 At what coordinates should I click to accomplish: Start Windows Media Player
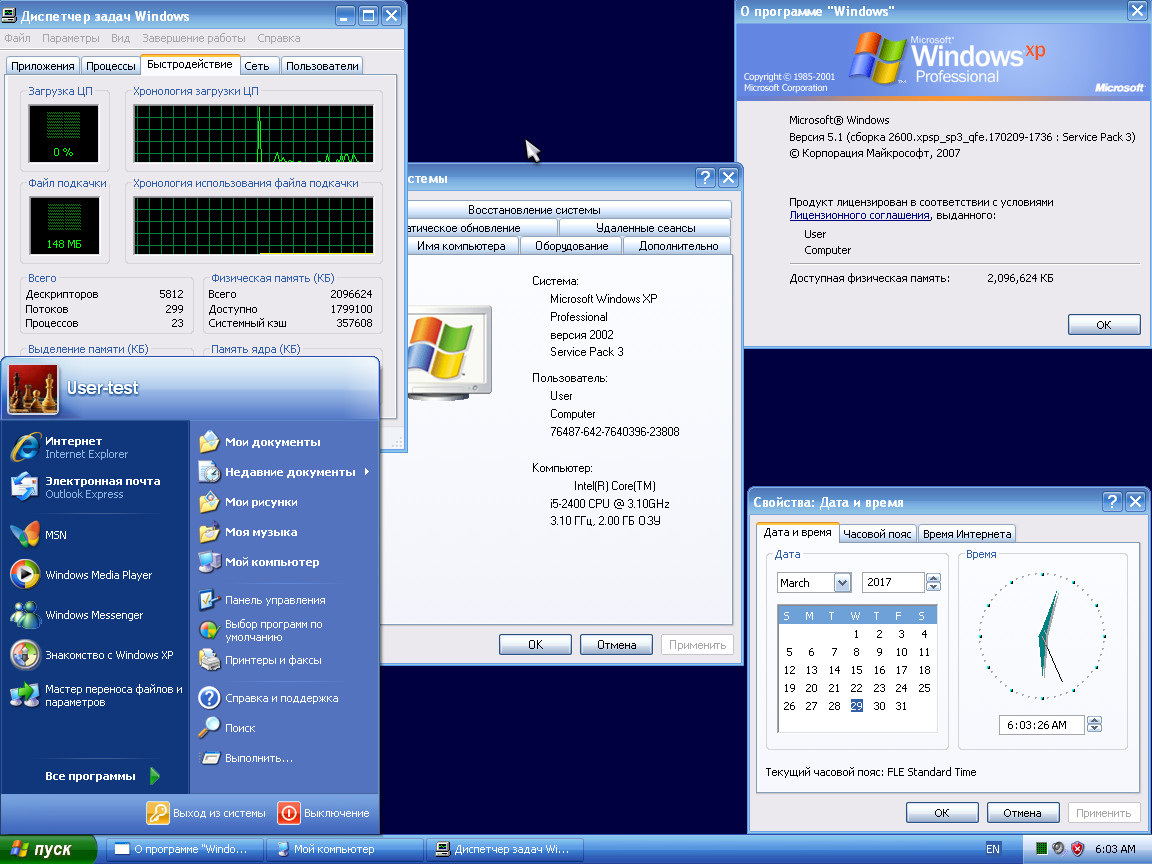(25, 575)
